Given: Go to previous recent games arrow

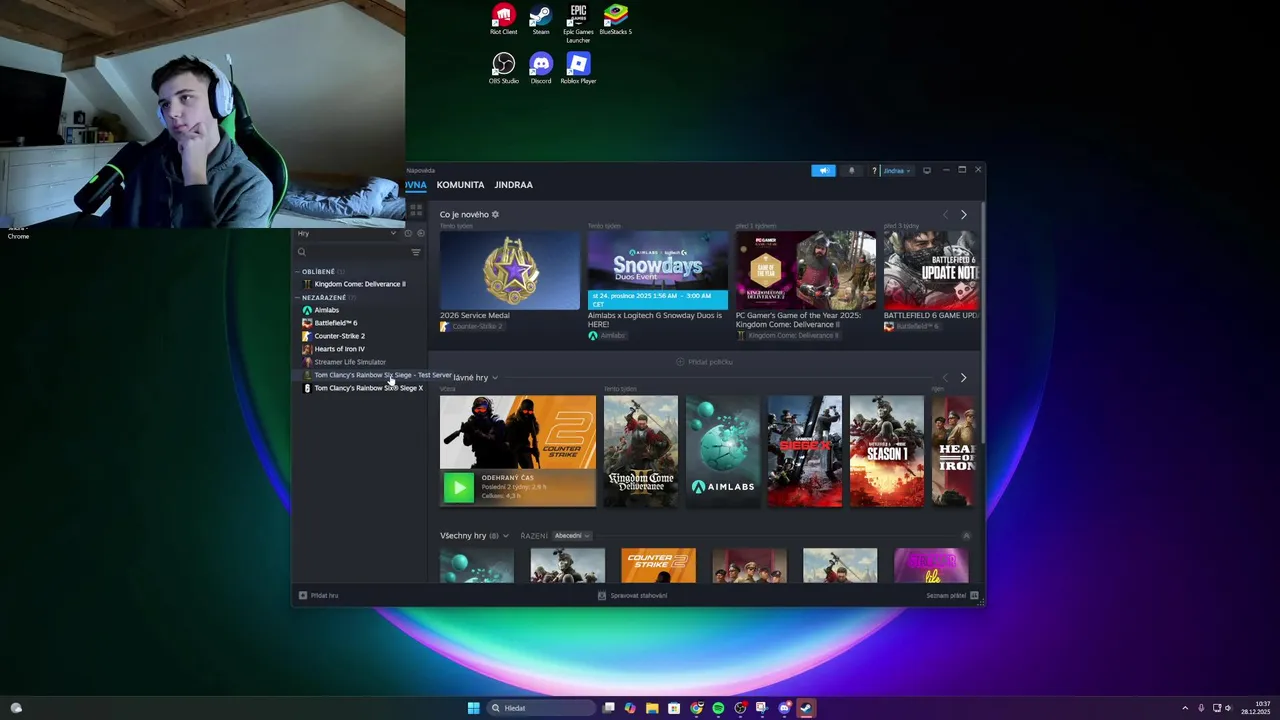Looking at the screenshot, I should pyautogui.click(x=945, y=378).
